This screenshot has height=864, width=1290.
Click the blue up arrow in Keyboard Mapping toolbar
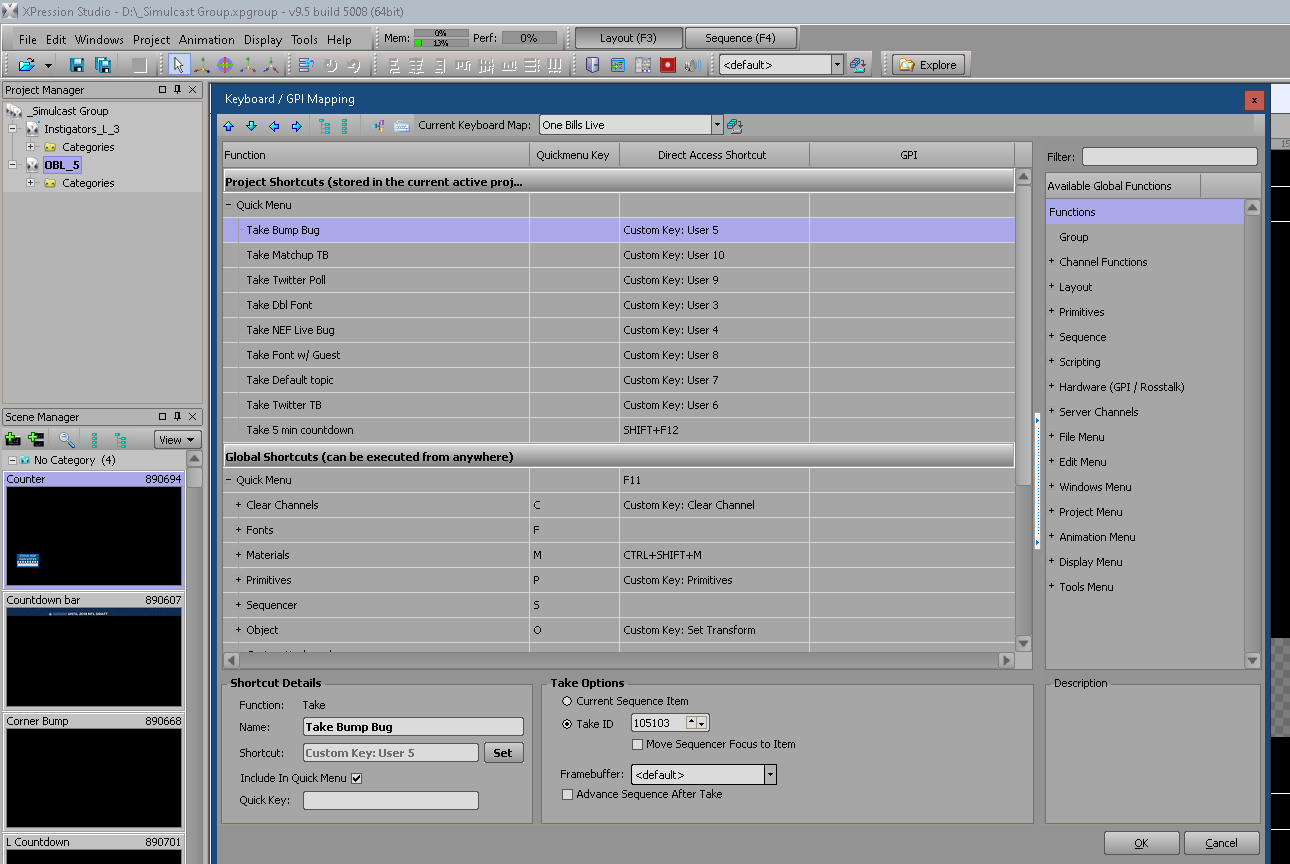pyautogui.click(x=229, y=126)
